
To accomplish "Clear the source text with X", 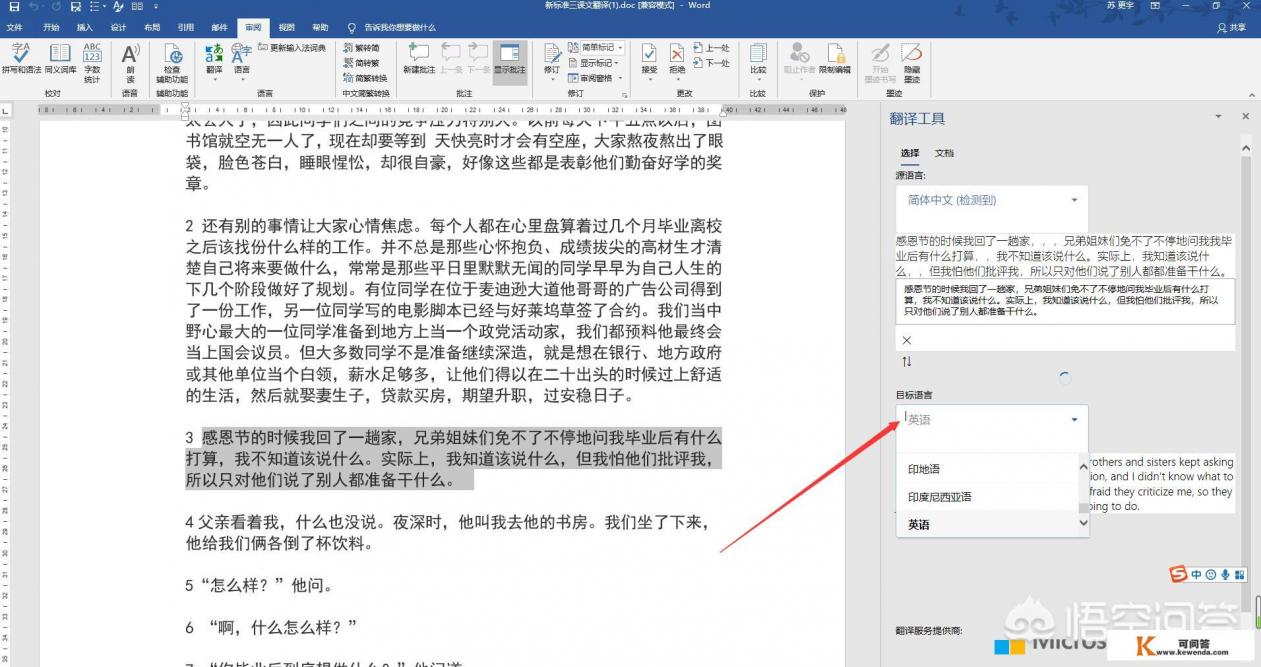I will [907, 340].
